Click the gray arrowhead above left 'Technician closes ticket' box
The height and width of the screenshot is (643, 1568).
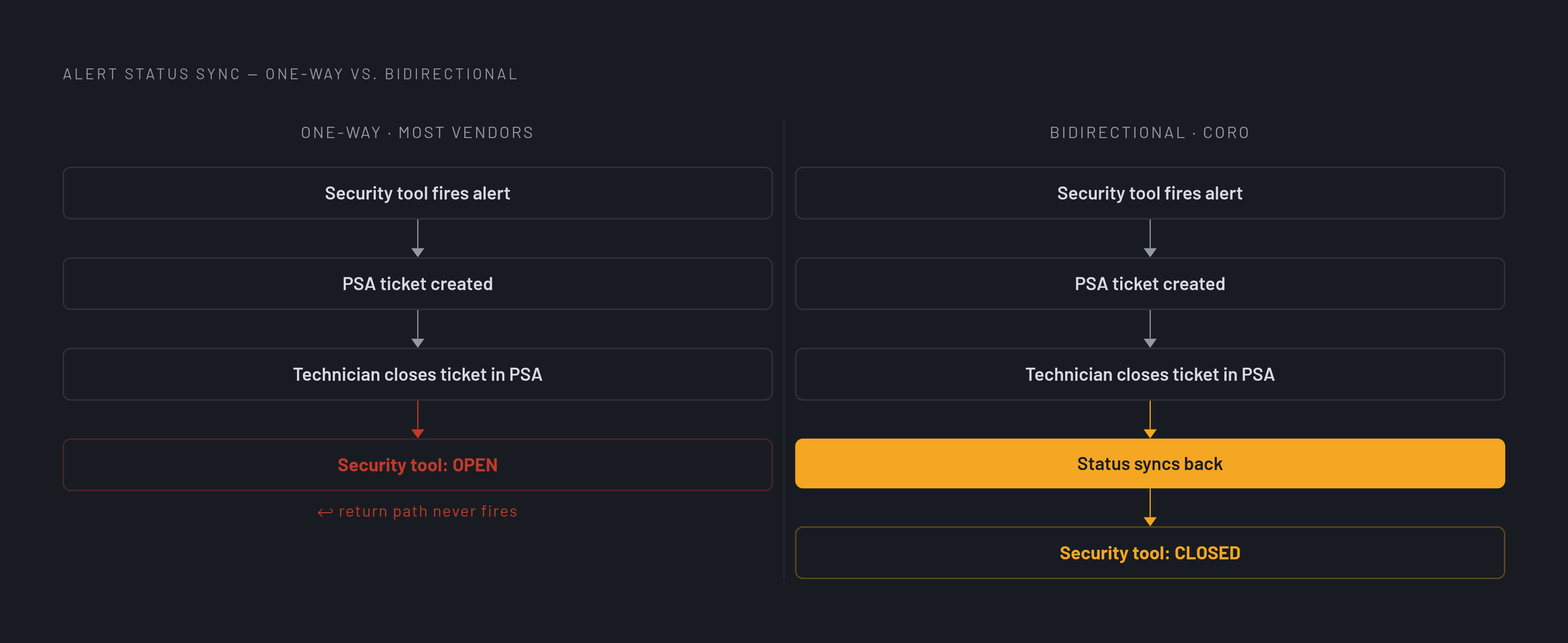(x=418, y=343)
